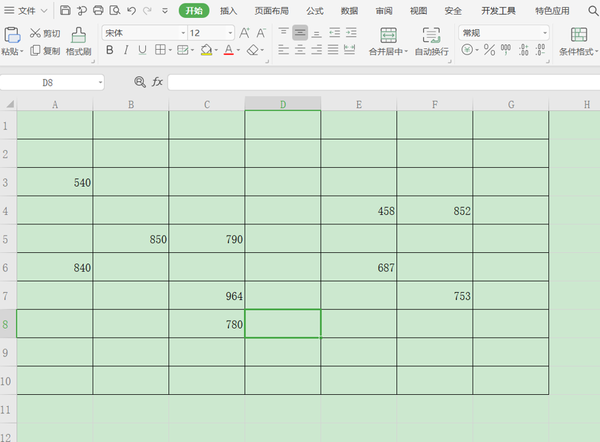
Task: Toggle Underline formatting
Action: (142, 50)
